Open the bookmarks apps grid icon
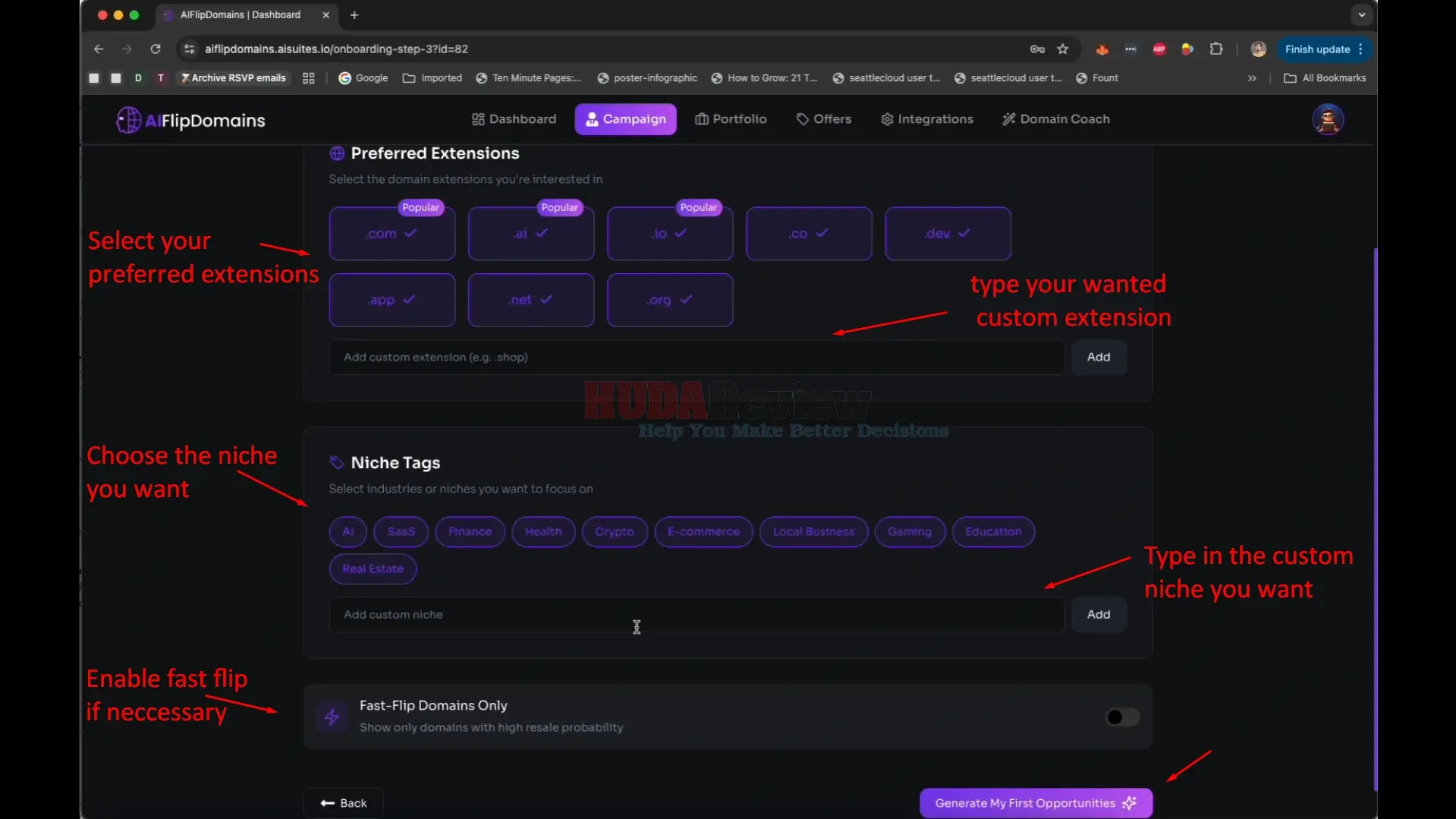Screen dimensions: 1456x819 (308, 78)
